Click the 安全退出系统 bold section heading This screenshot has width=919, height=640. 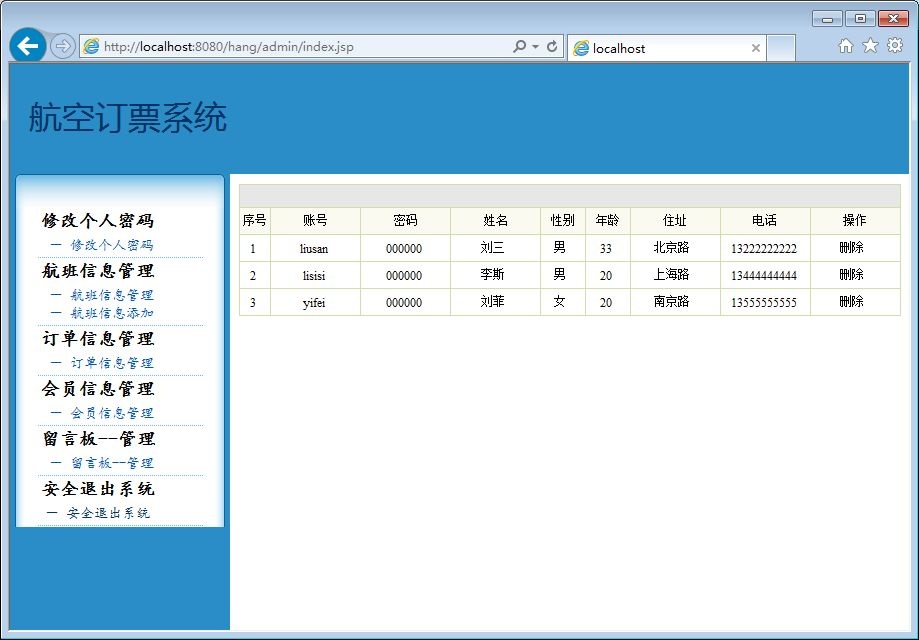(98, 488)
